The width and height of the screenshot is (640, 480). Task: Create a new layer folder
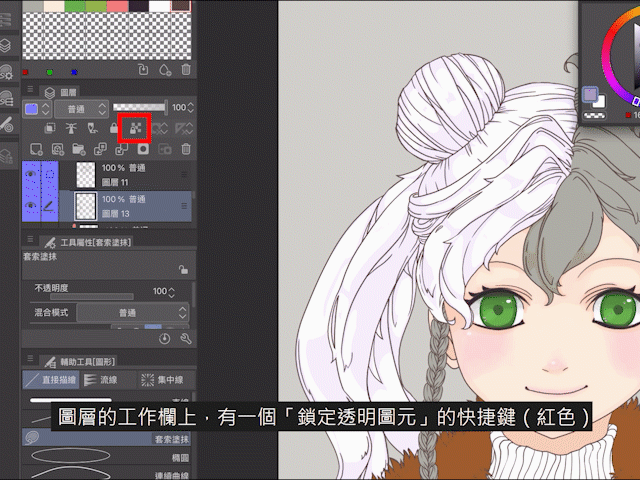click(x=79, y=149)
